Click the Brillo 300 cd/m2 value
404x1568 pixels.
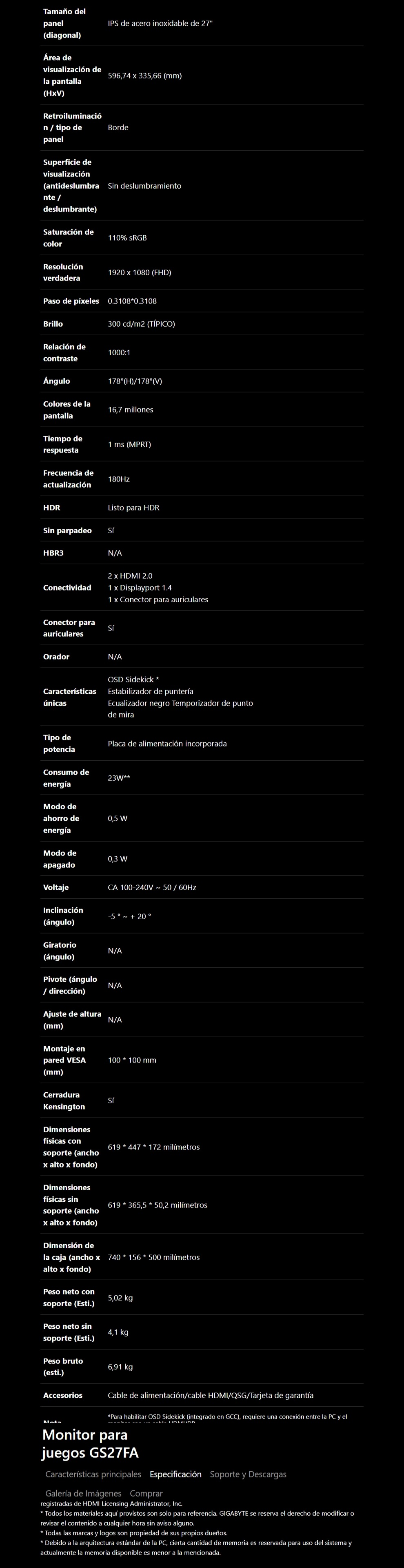coord(141,324)
